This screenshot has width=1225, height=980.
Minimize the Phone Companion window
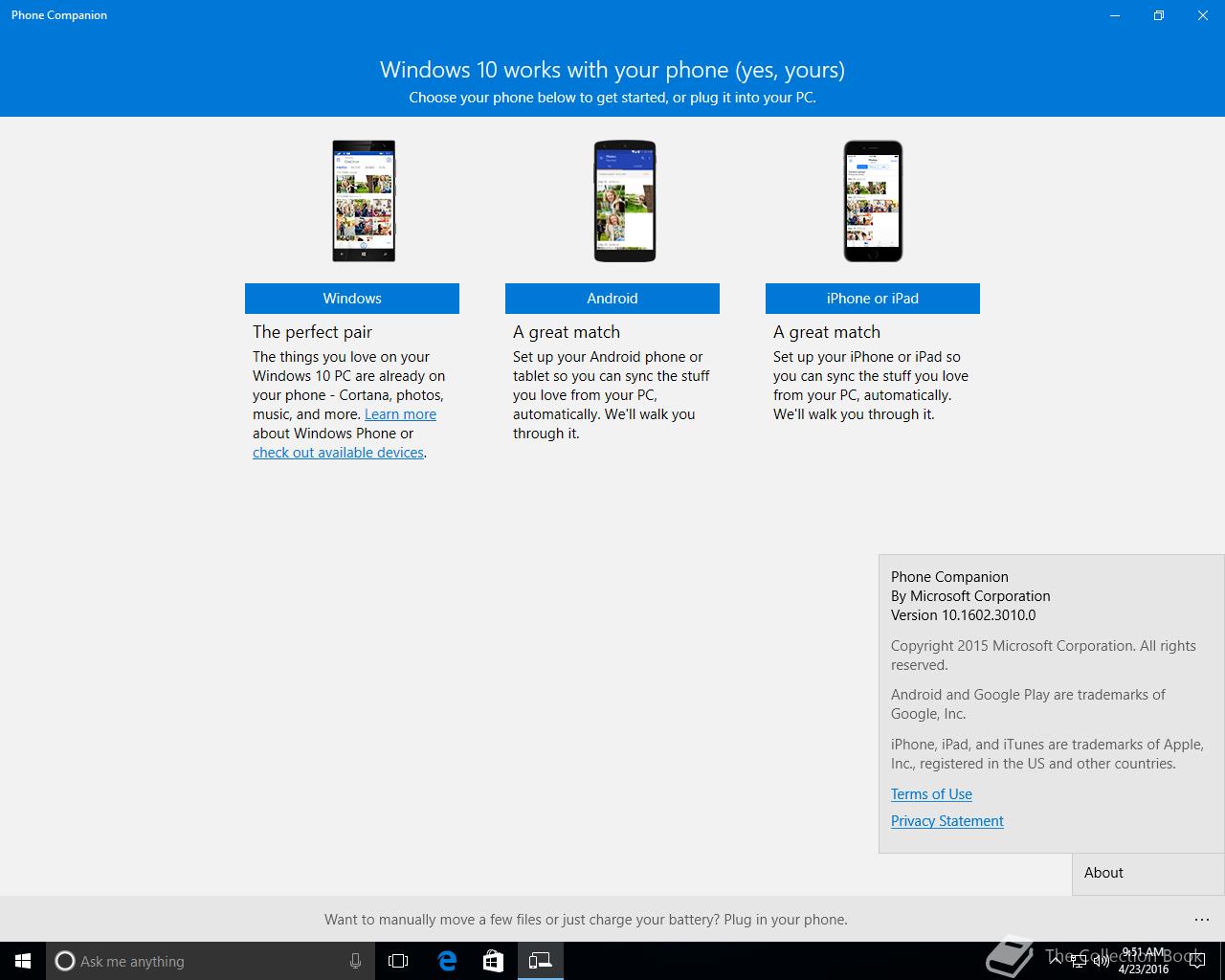point(1115,15)
